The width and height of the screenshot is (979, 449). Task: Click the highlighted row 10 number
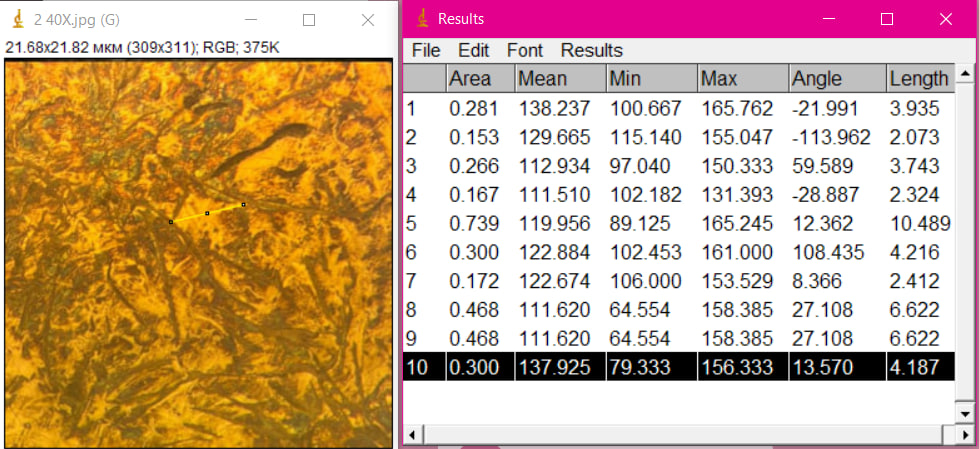coord(416,367)
